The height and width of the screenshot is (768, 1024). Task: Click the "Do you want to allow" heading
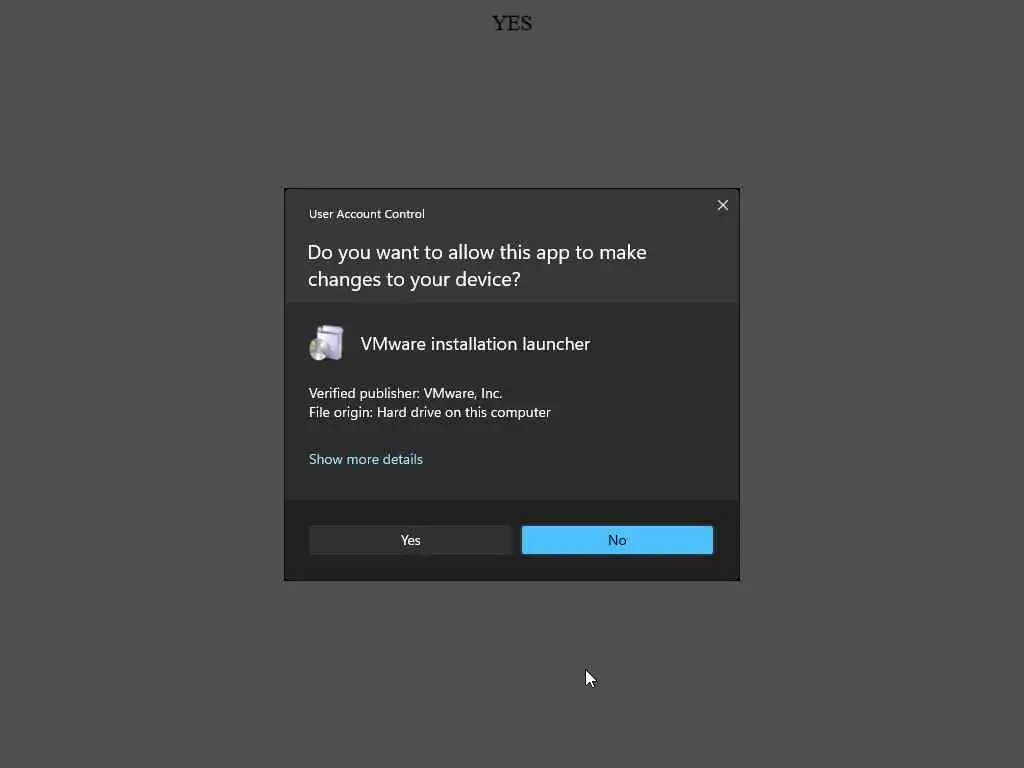[x=477, y=253]
